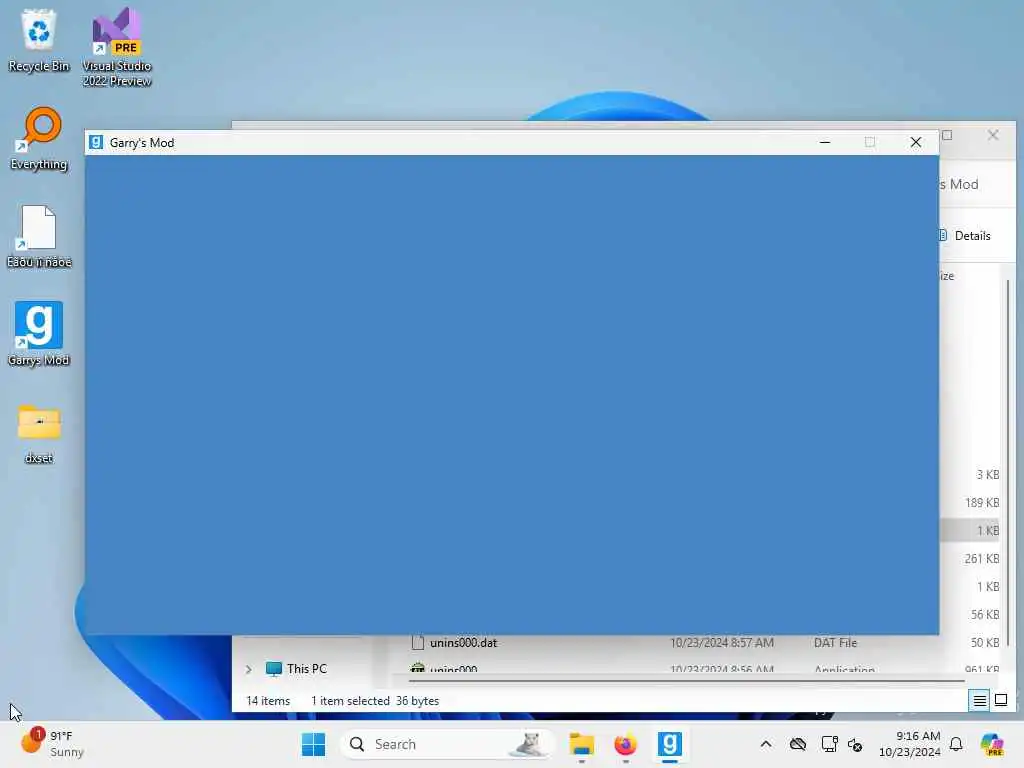The image size is (1024, 768).
Task: Open Firefox from taskbar
Action: (x=625, y=744)
